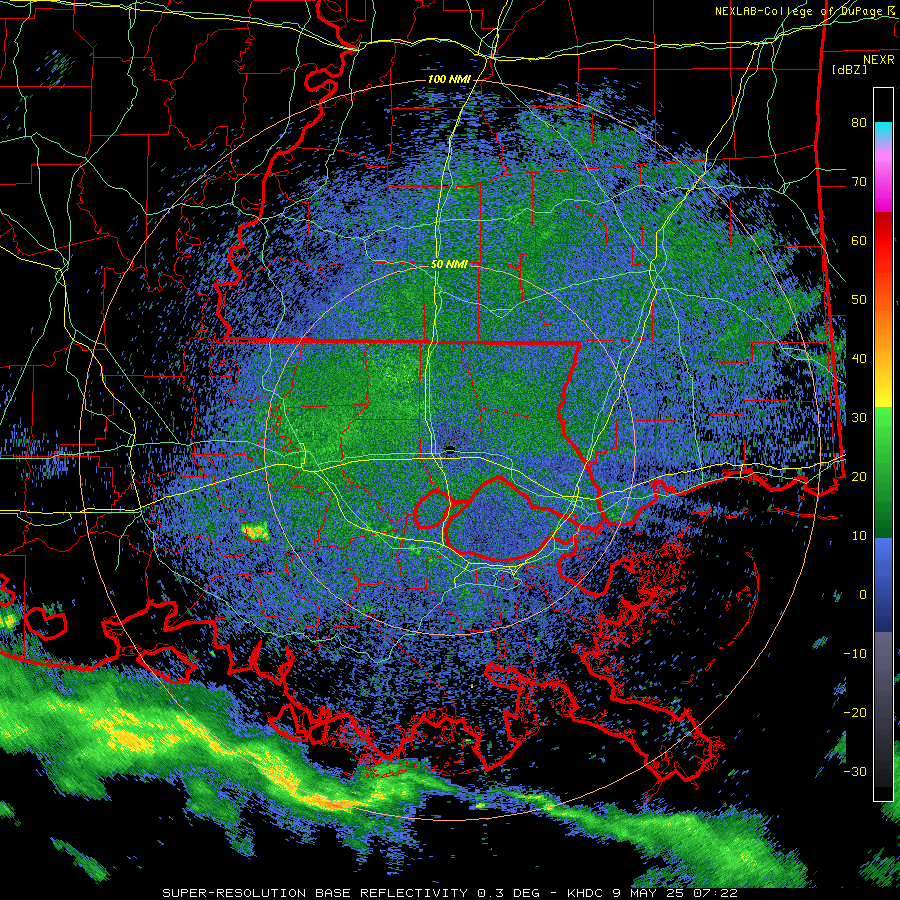This screenshot has height=900, width=900.
Task: Click the 50 value on the dBZ scale
Action: click(x=859, y=300)
